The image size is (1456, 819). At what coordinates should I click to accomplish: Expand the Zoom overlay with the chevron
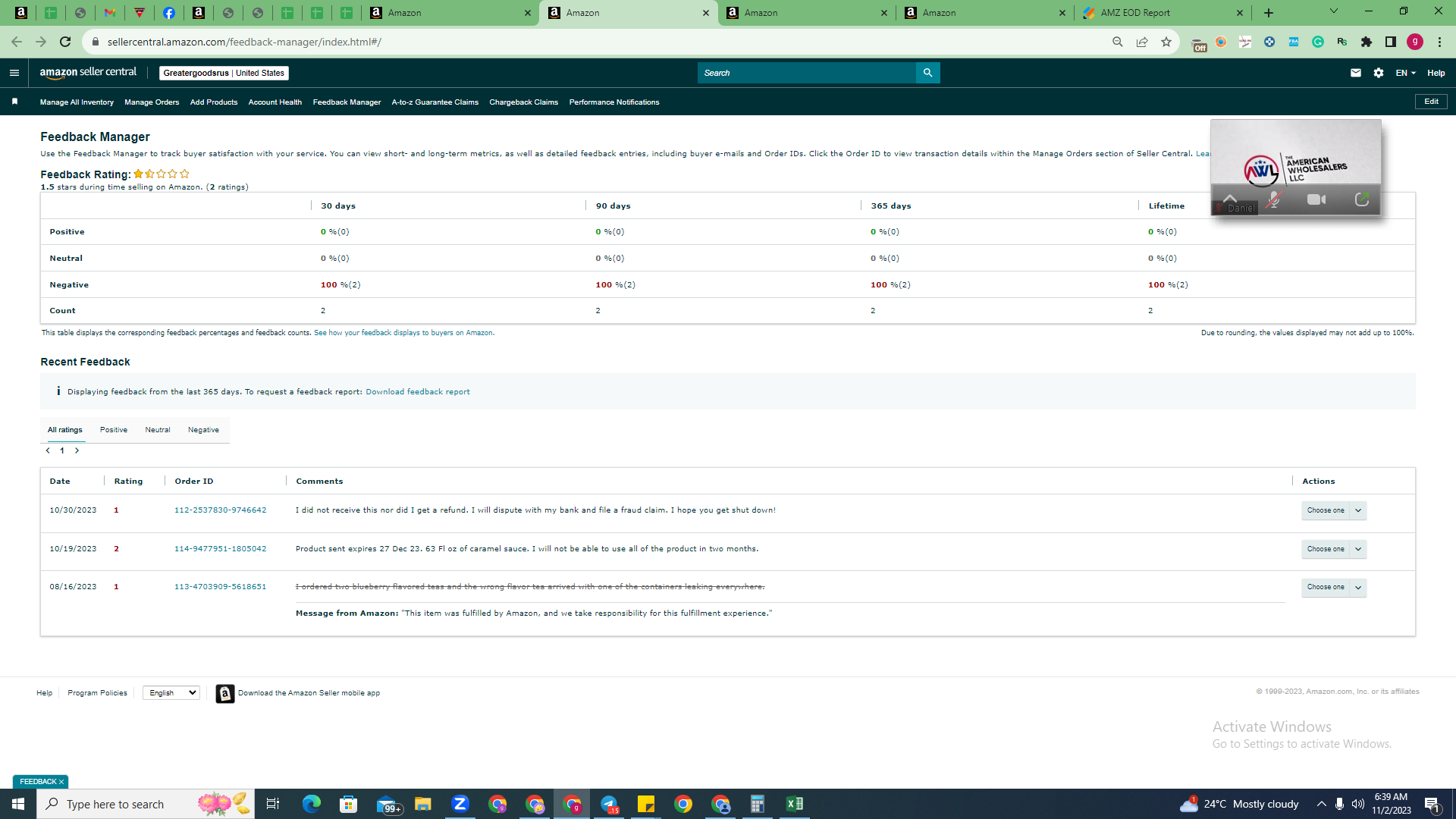tap(1230, 198)
